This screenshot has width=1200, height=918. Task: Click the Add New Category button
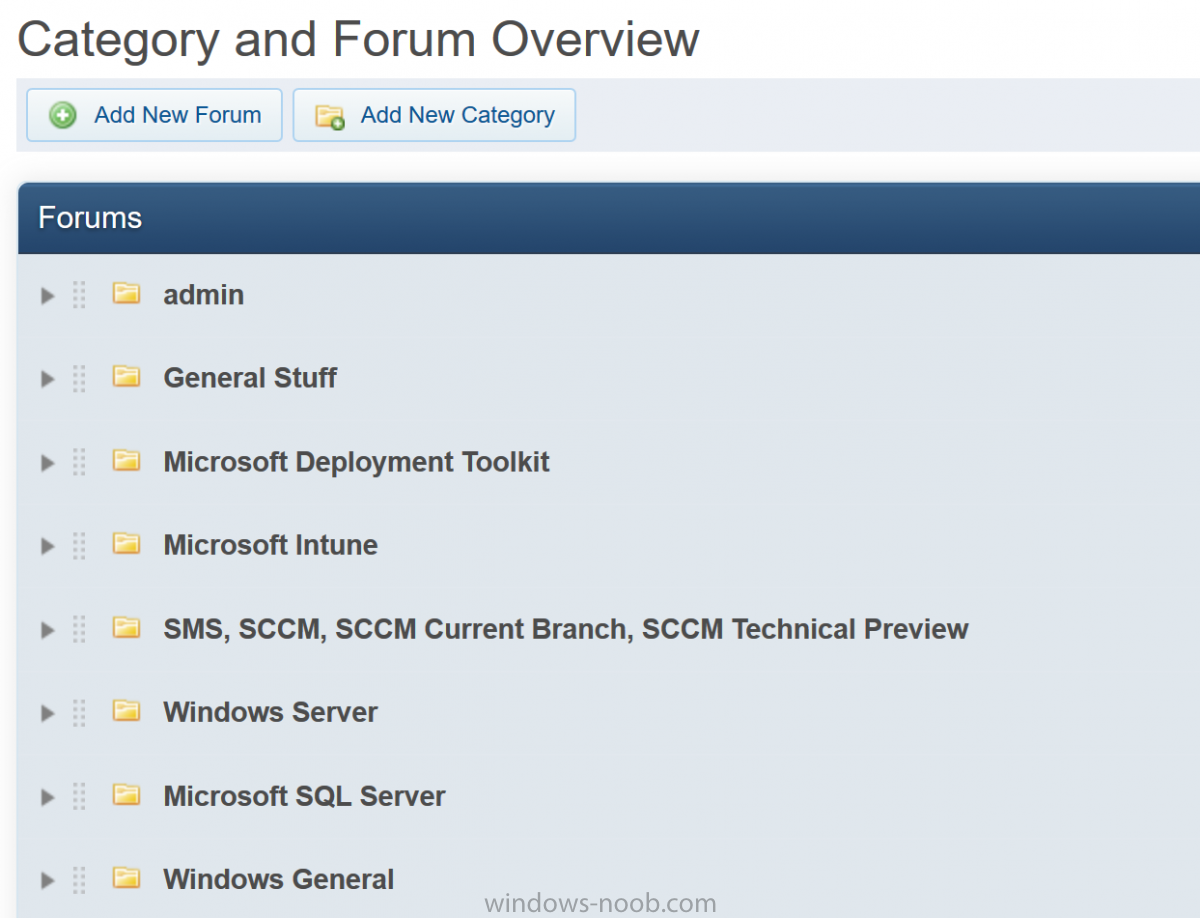[x=434, y=115]
